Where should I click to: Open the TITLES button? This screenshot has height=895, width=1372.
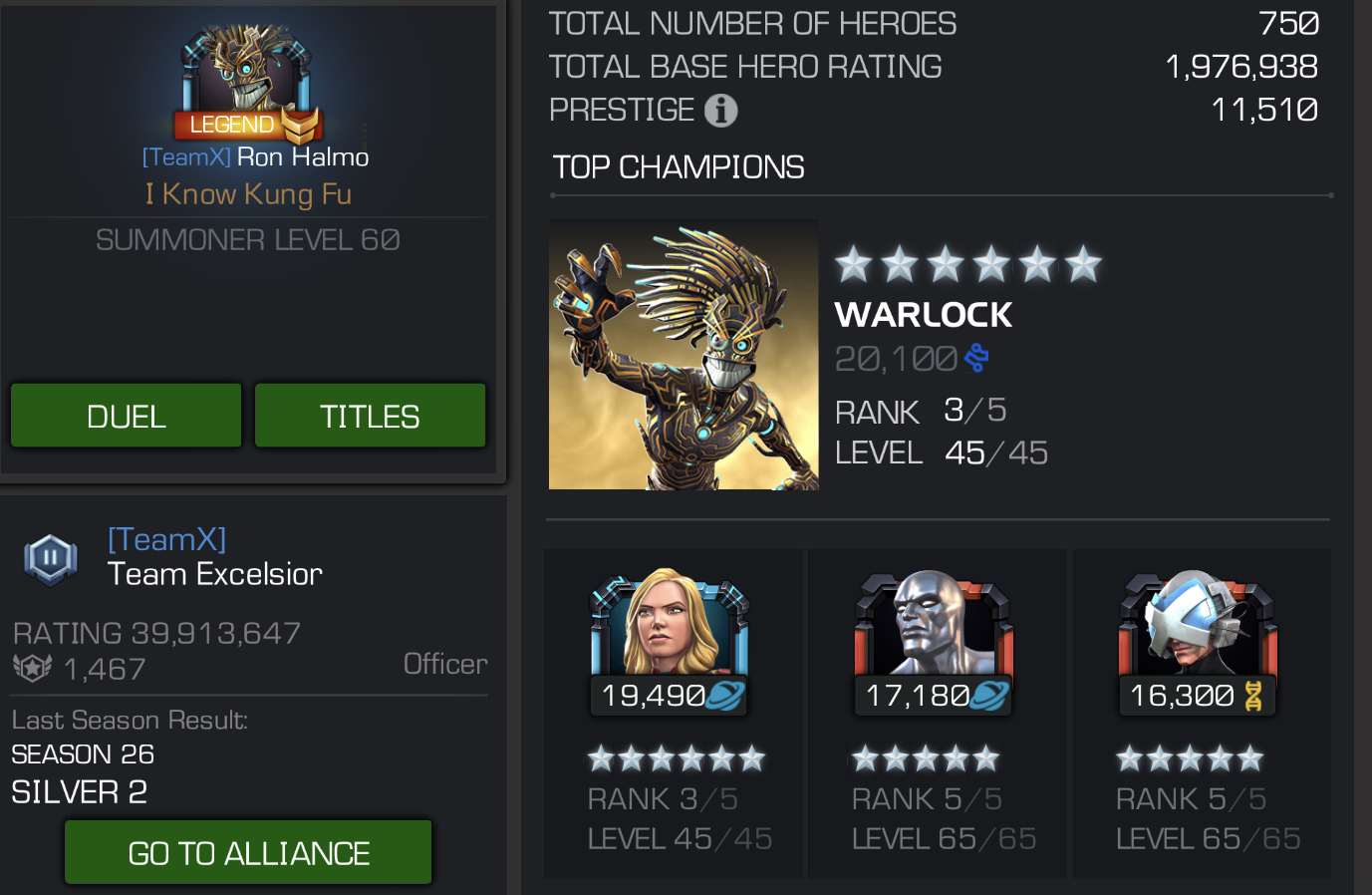click(370, 416)
